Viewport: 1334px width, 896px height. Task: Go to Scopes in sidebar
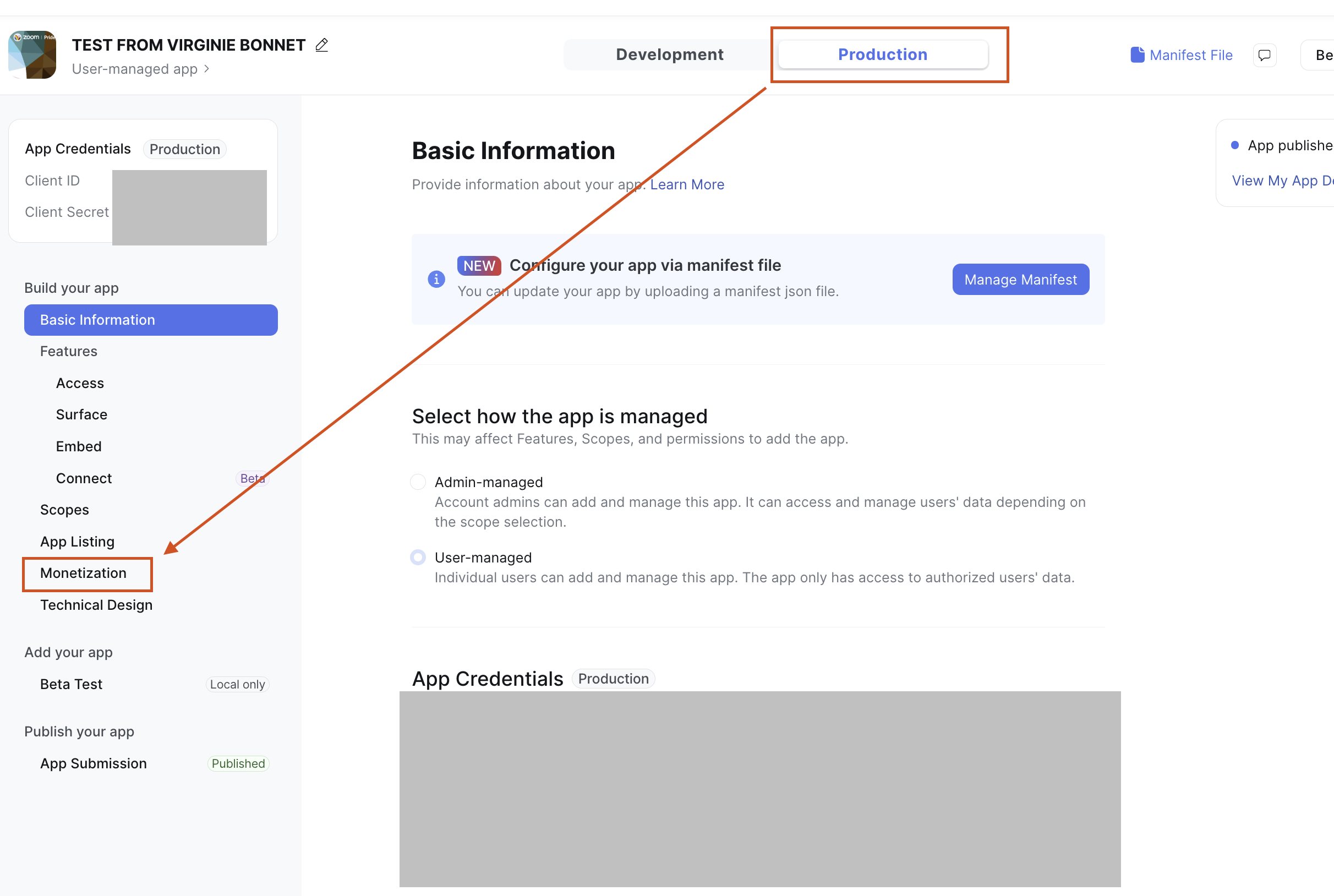point(64,510)
